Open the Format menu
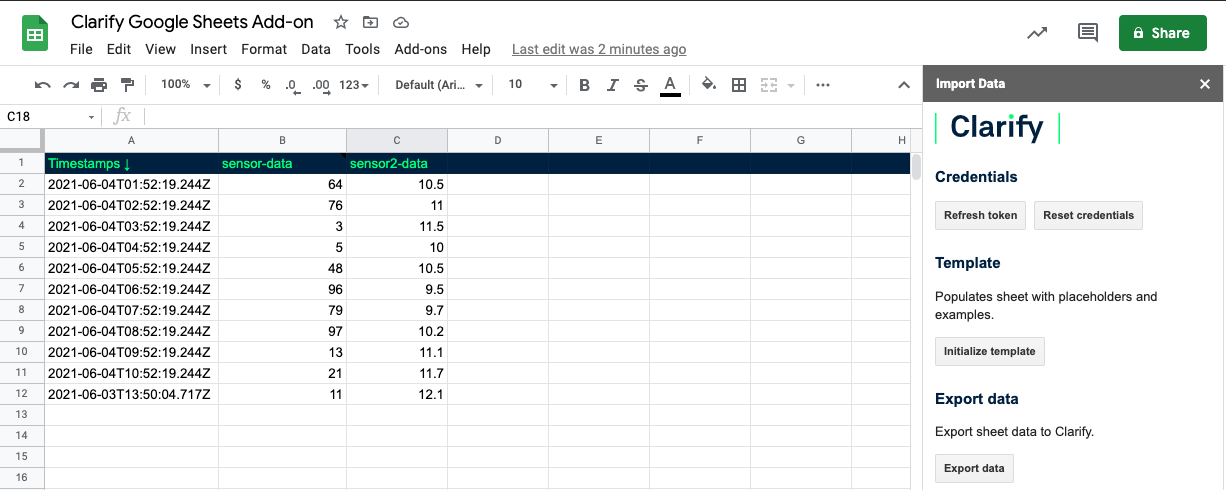The width and height of the screenshot is (1226, 490). pos(264,49)
